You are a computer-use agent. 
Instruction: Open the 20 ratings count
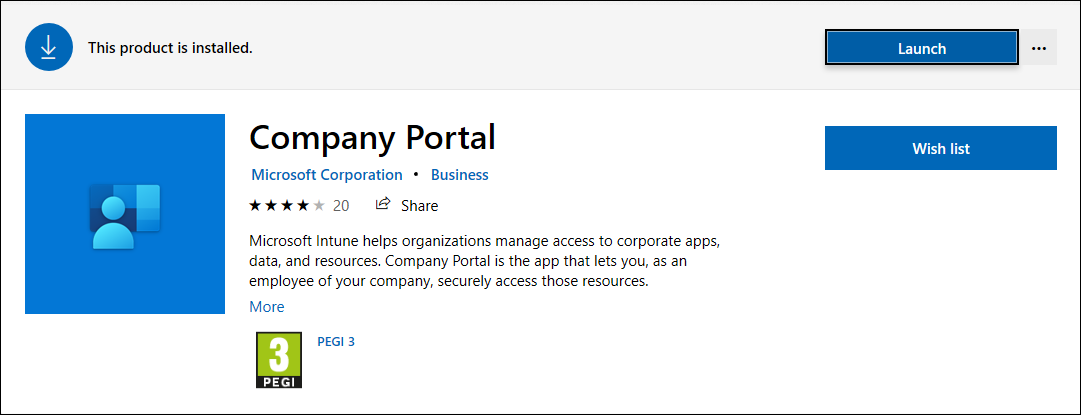point(341,205)
